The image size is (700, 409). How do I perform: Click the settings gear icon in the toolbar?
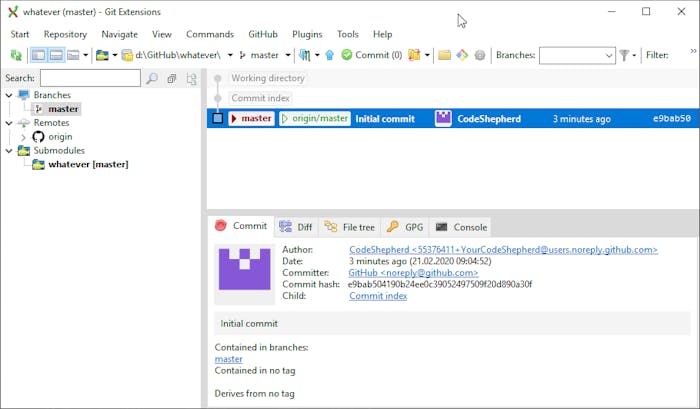[480, 55]
